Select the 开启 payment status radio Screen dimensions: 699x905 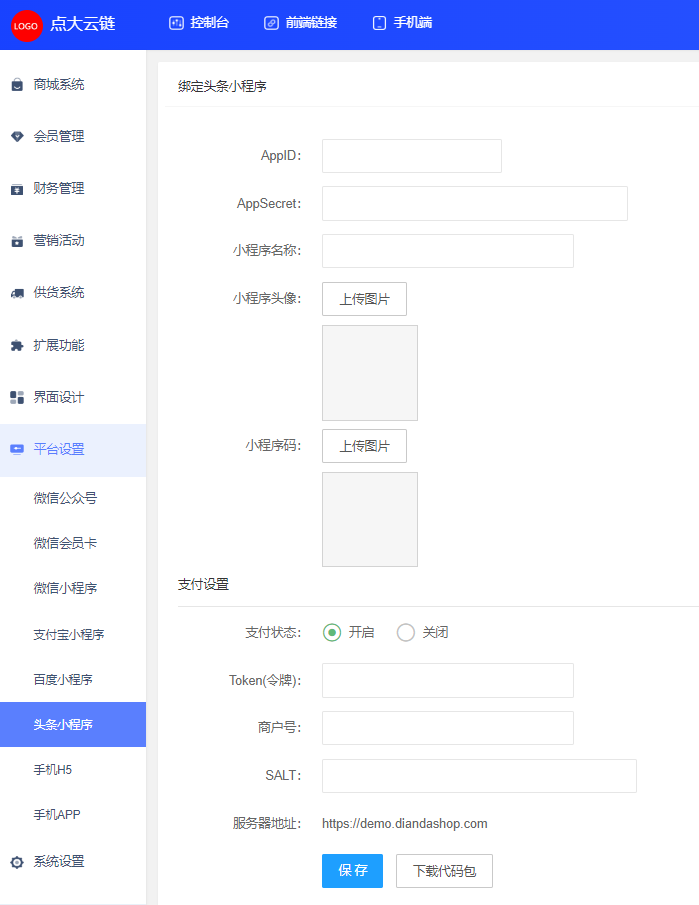(x=332, y=633)
